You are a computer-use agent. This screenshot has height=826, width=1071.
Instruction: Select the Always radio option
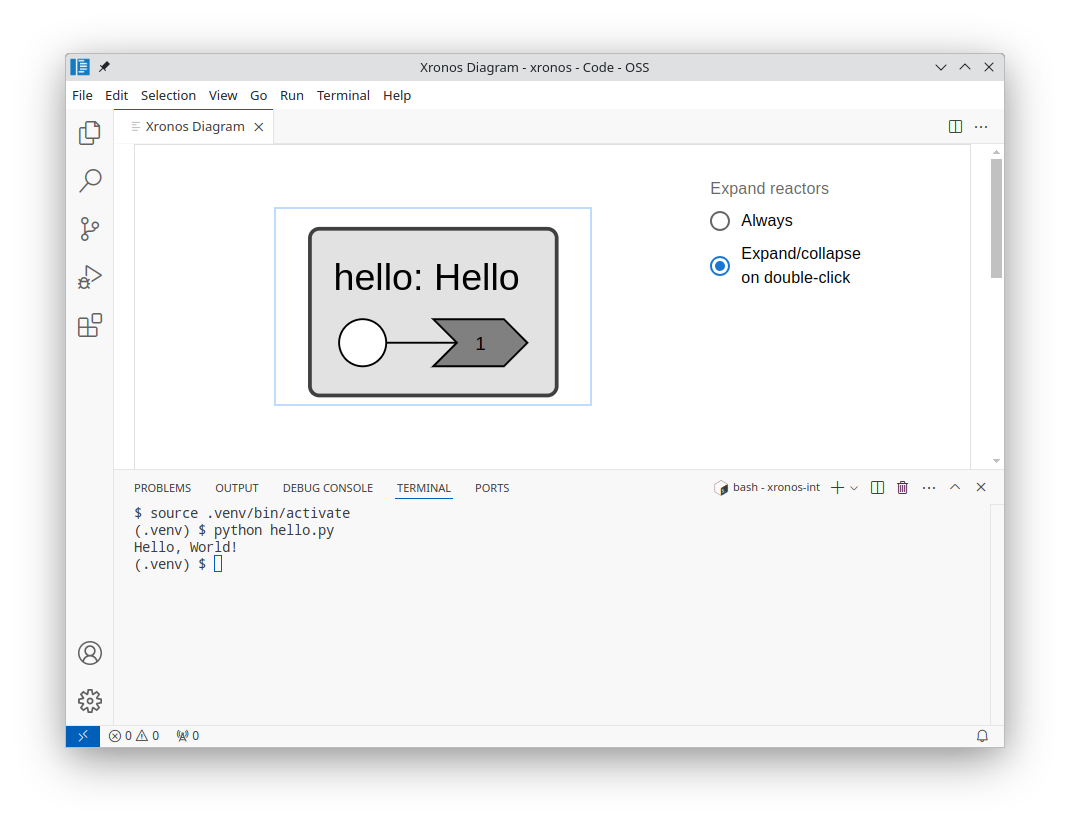(720, 221)
